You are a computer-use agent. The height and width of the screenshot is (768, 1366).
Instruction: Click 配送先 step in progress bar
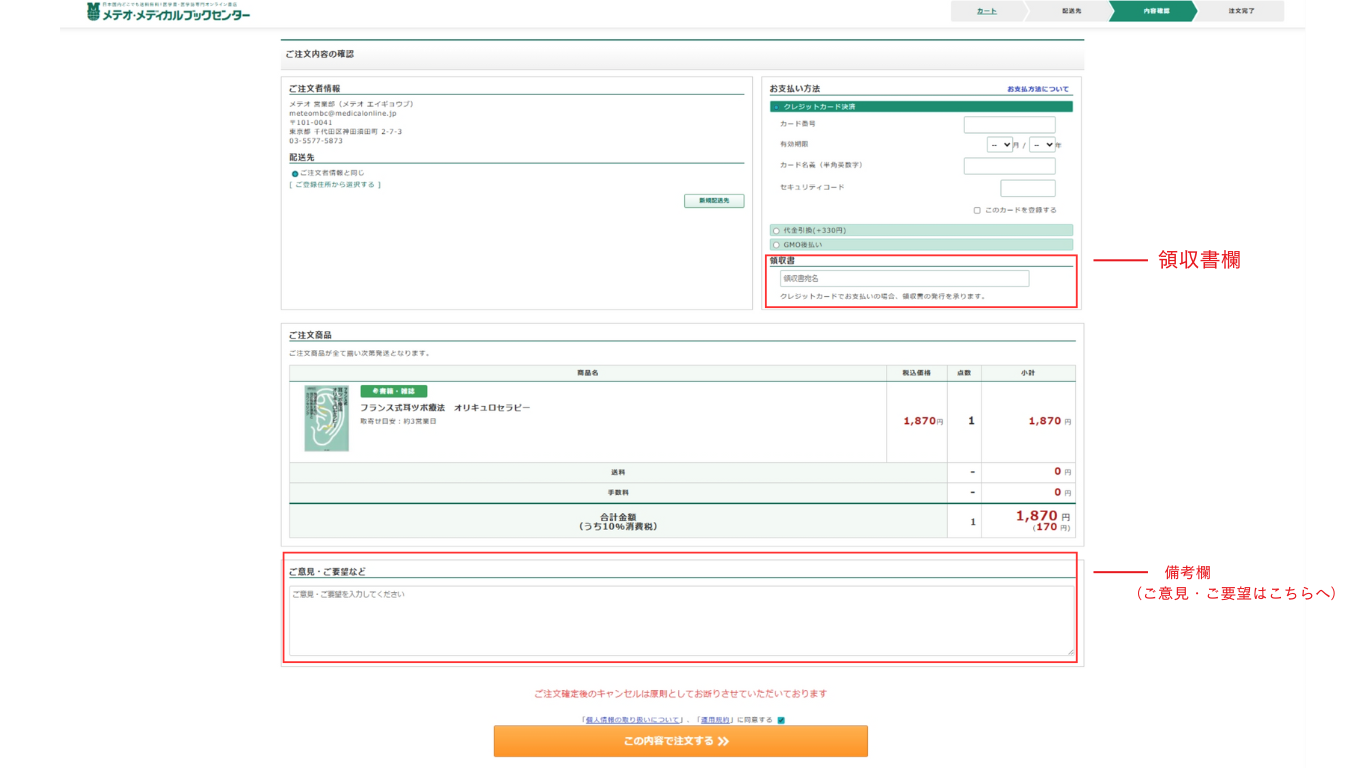click(1071, 11)
